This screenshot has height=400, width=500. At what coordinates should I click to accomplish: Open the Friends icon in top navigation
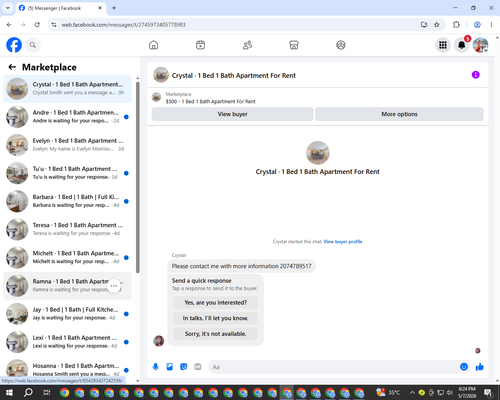pos(247,45)
